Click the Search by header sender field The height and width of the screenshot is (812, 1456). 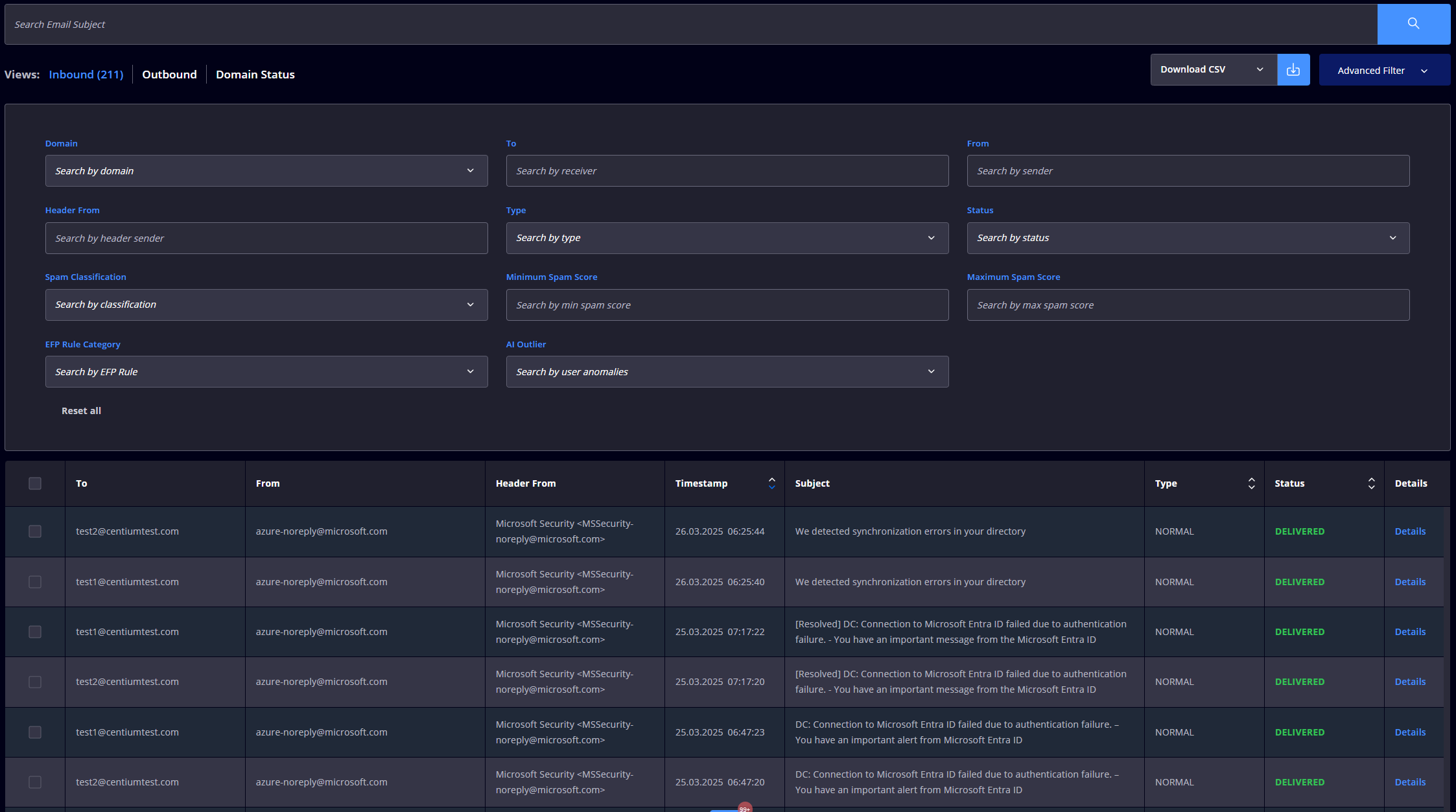click(x=266, y=238)
